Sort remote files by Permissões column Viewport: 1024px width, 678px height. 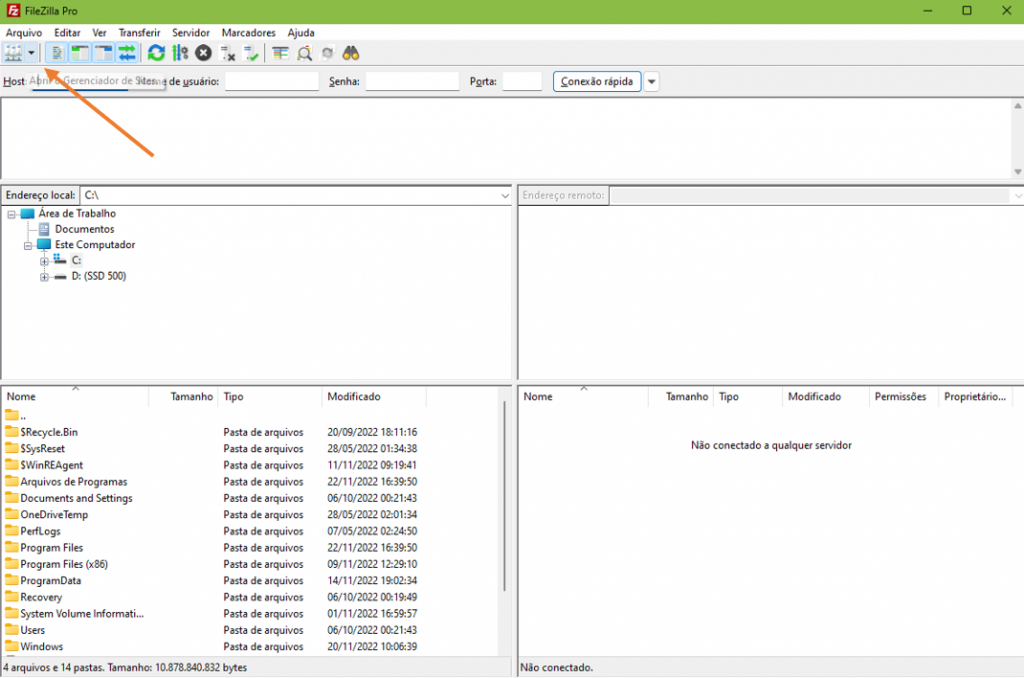pos(904,396)
